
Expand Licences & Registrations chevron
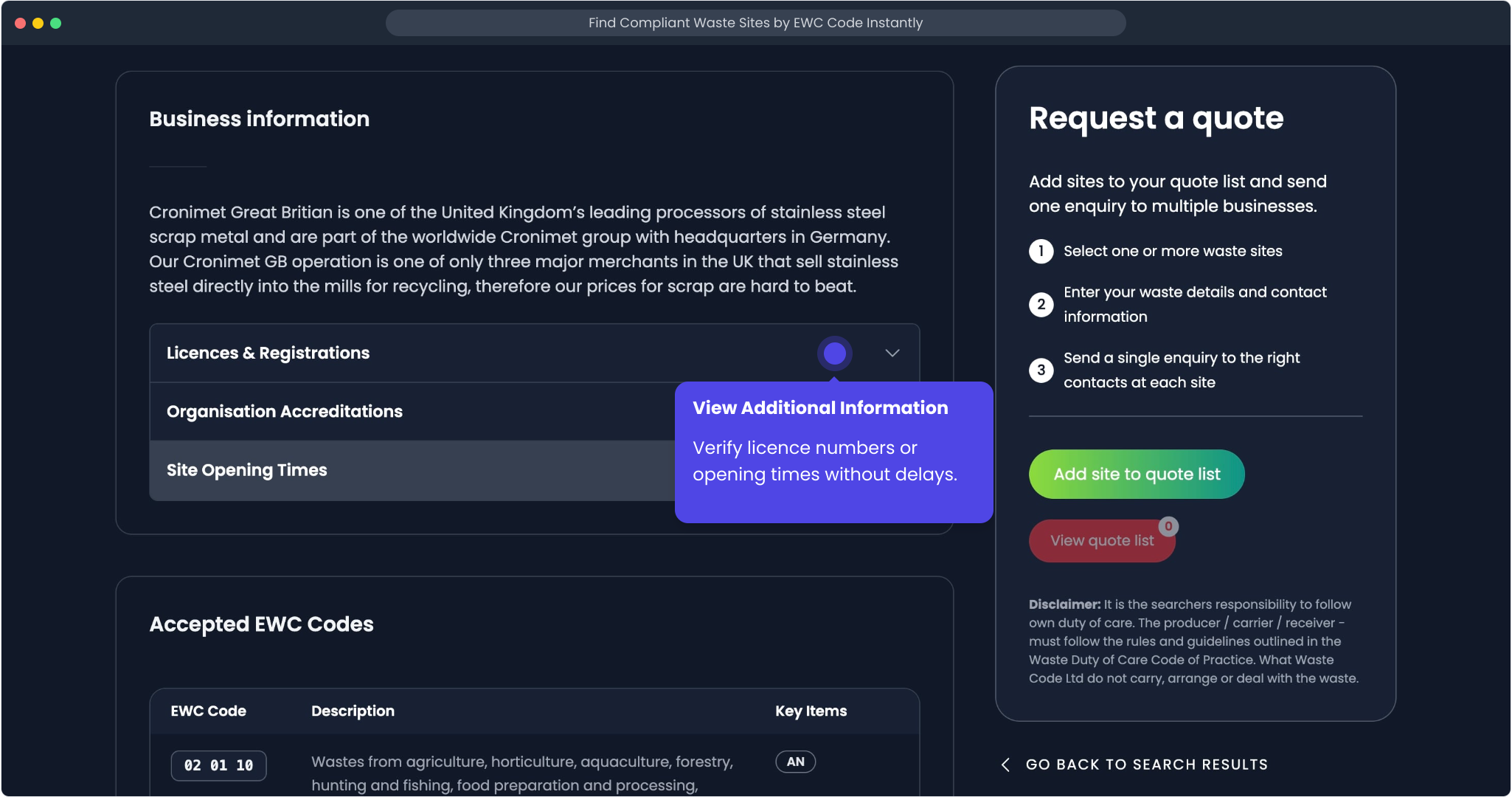892,353
